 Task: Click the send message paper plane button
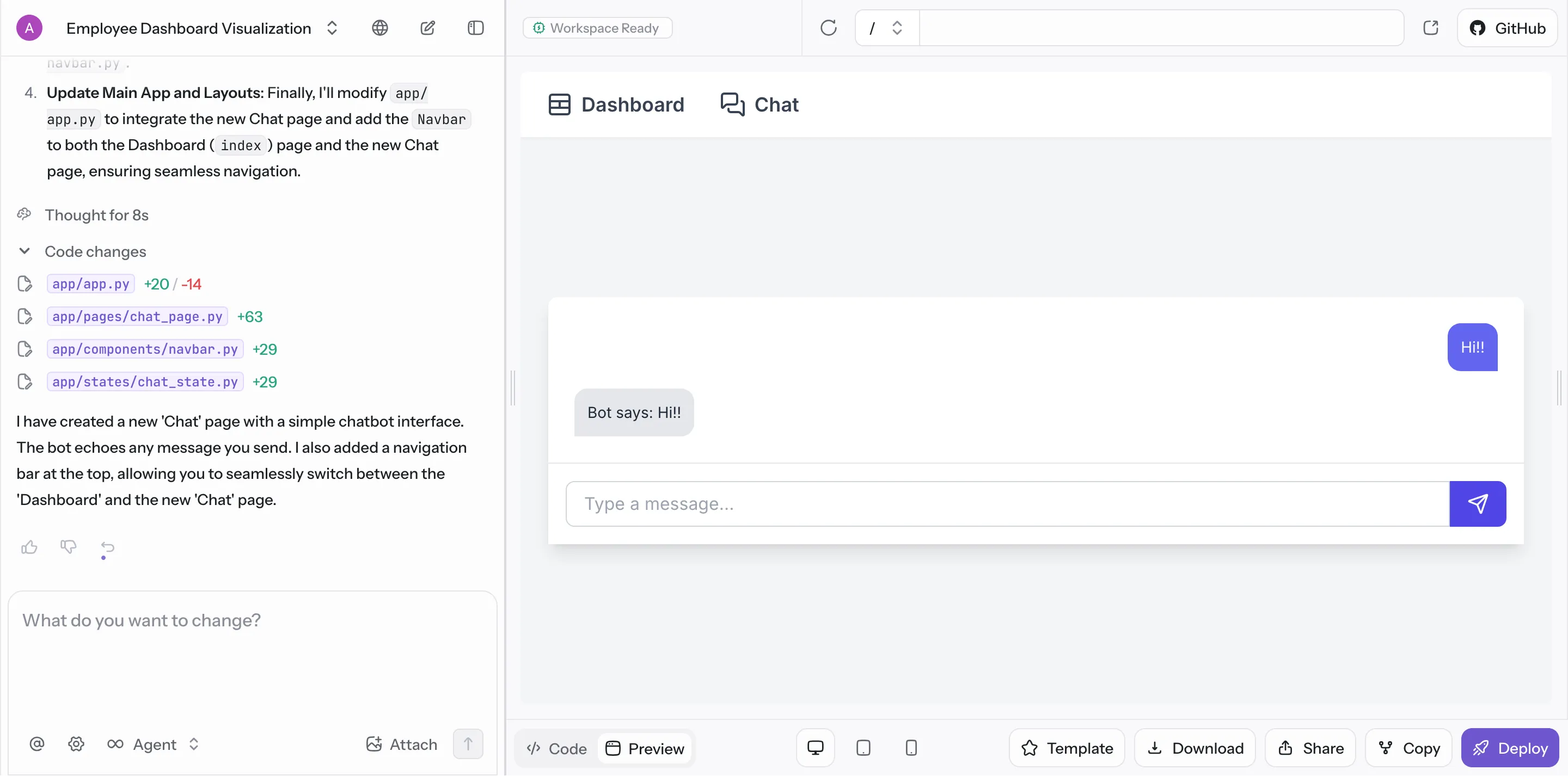click(x=1477, y=504)
